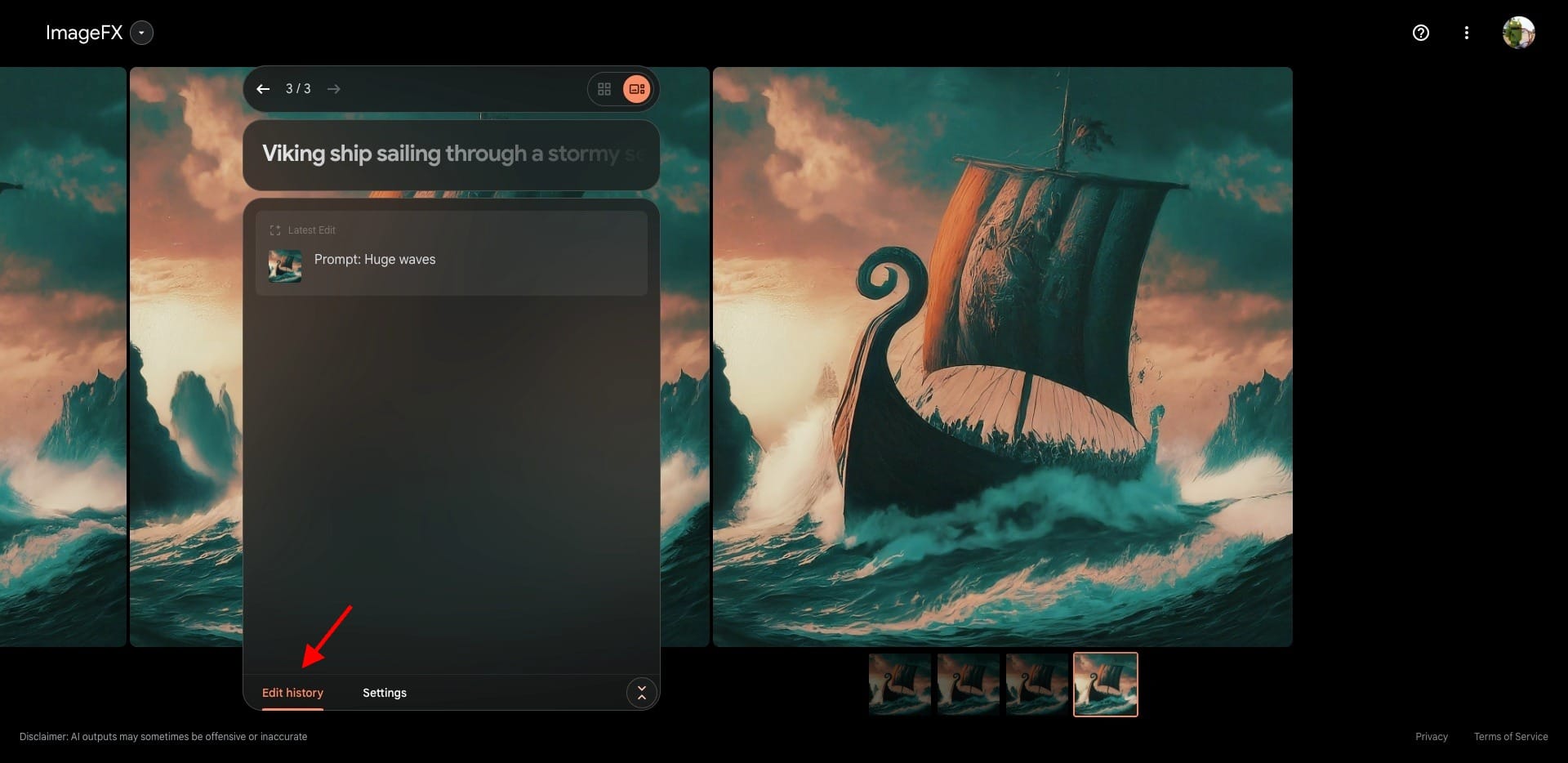
Task: Collapse the edit panel with chevron button
Action: [642, 693]
